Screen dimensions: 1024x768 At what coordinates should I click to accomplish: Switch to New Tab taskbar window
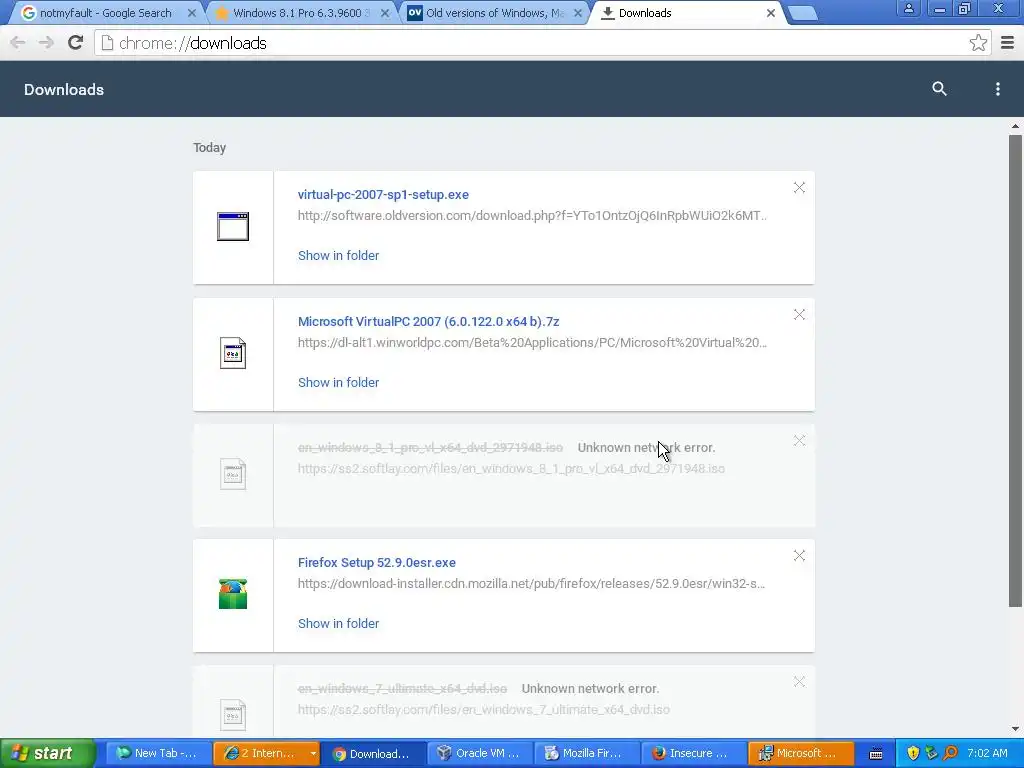point(158,754)
